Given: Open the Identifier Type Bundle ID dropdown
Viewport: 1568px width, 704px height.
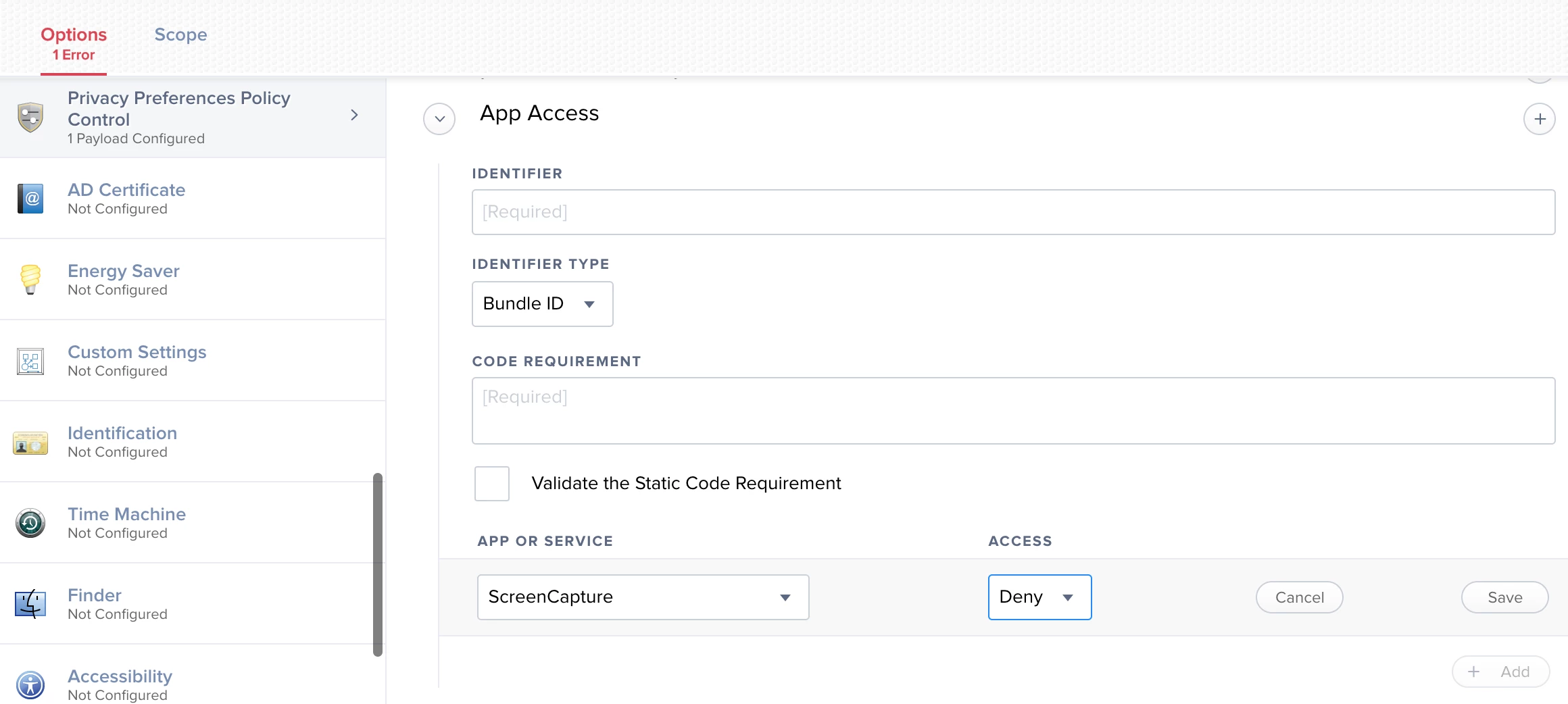Looking at the screenshot, I should tap(543, 304).
